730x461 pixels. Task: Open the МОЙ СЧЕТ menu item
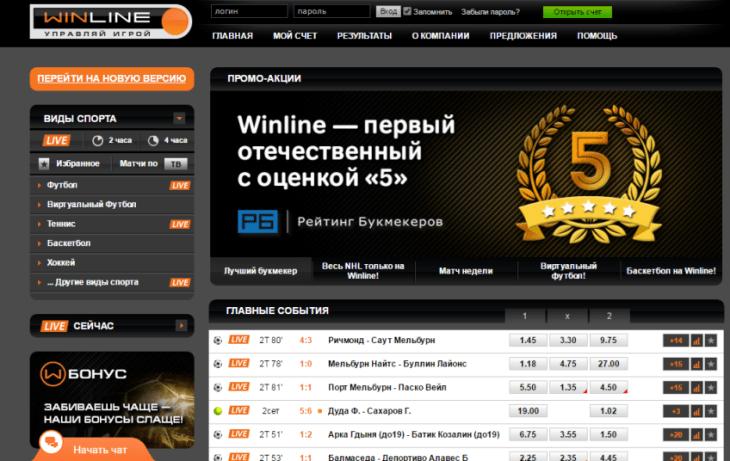pyautogui.click(x=295, y=36)
